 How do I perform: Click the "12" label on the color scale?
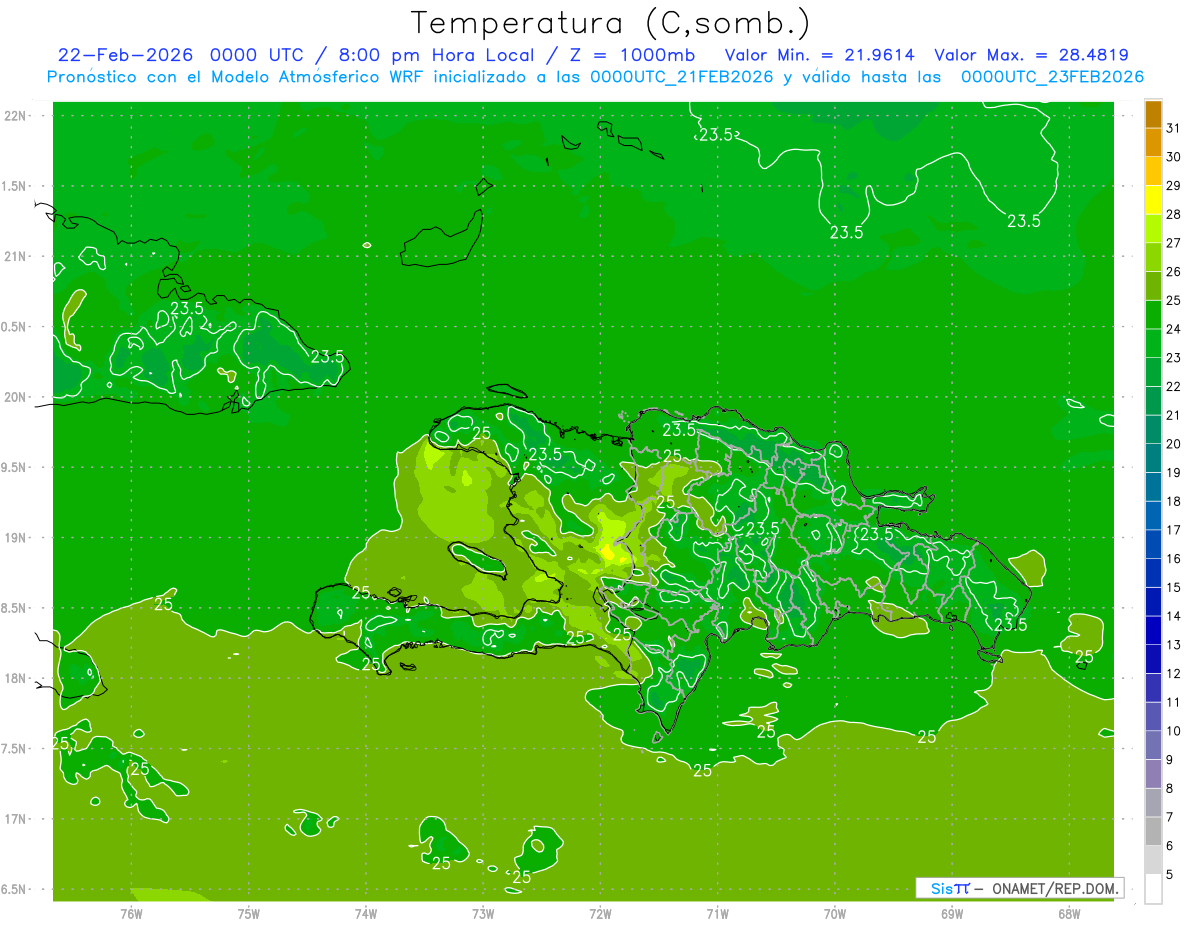click(1174, 673)
